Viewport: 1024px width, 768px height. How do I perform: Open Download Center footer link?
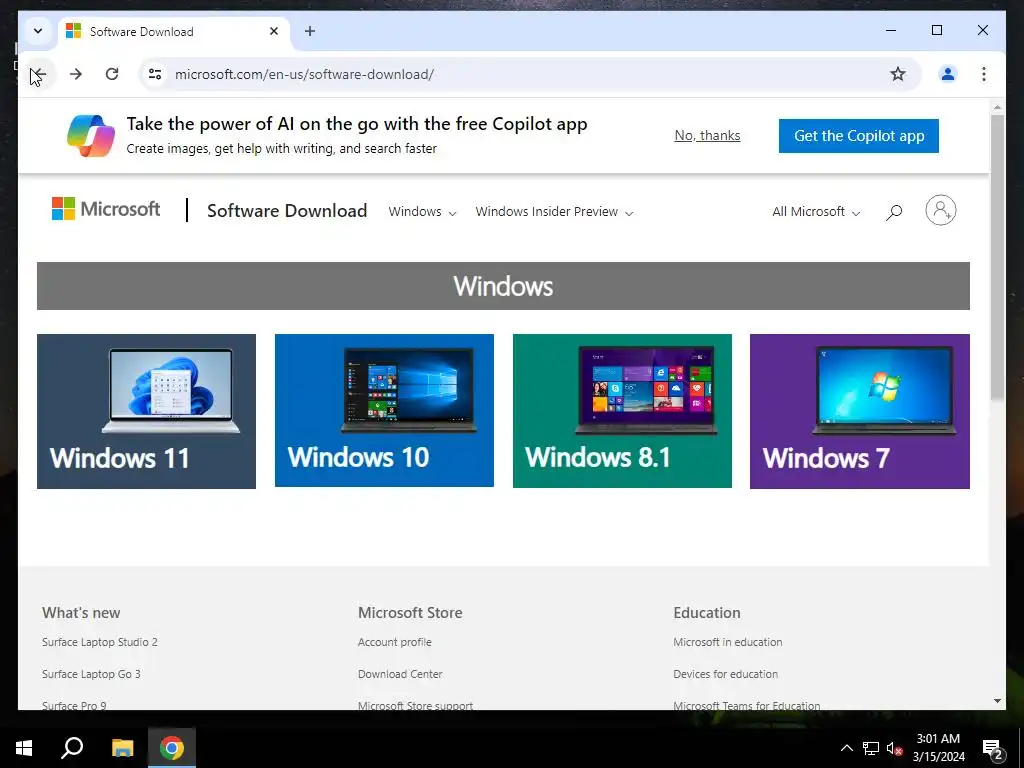point(400,674)
